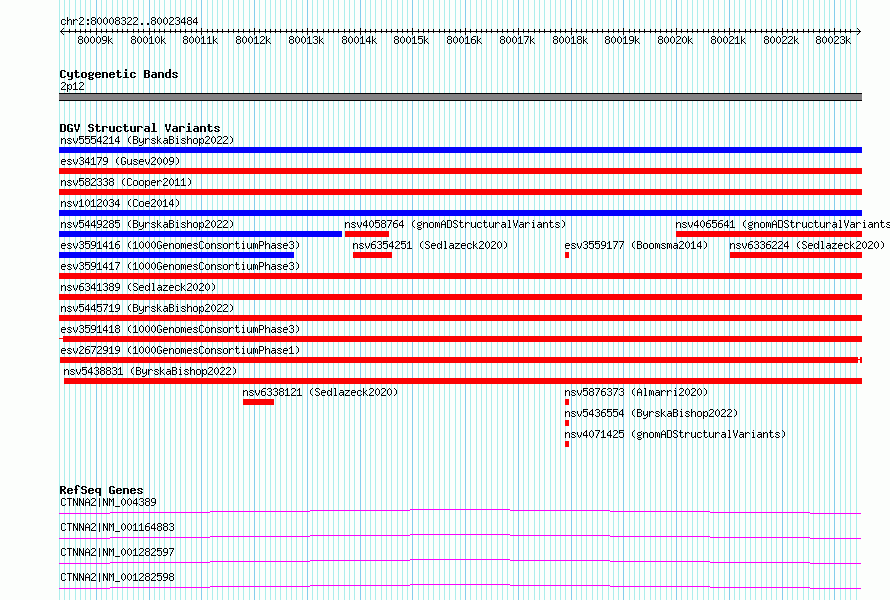890x600 pixels.
Task: Click the Cytogenetic Bands track heading
Action: pos(119,74)
